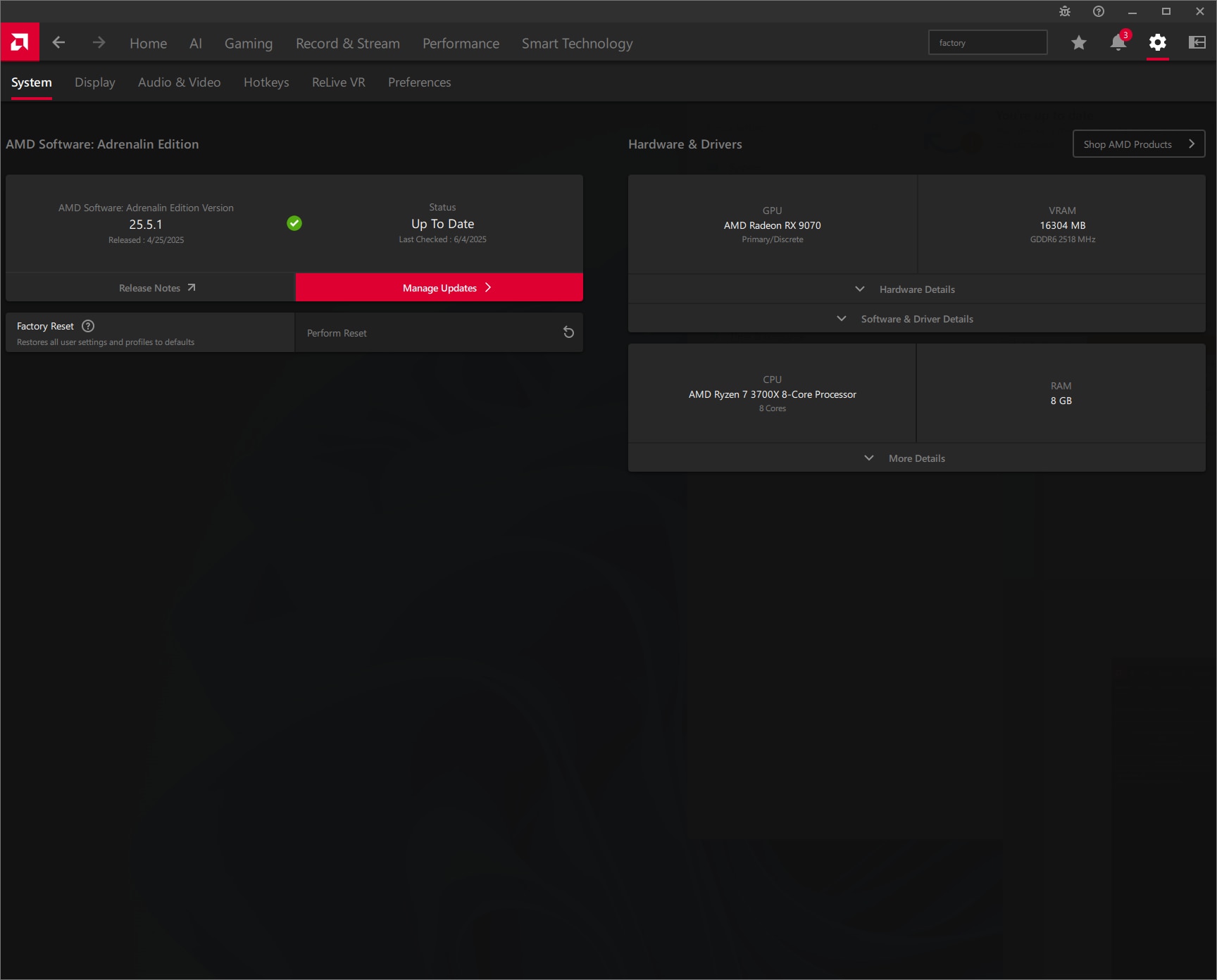Screen dimensions: 1217x980
Task: Open the help question mark icon
Action: (x=1099, y=11)
